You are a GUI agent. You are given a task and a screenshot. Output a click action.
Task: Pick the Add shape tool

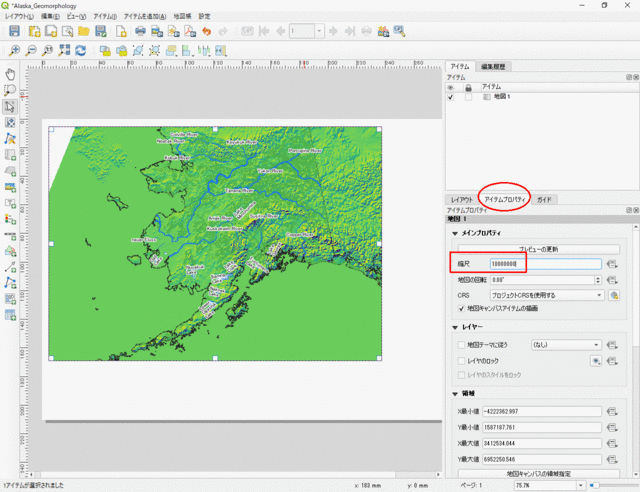coord(10,252)
